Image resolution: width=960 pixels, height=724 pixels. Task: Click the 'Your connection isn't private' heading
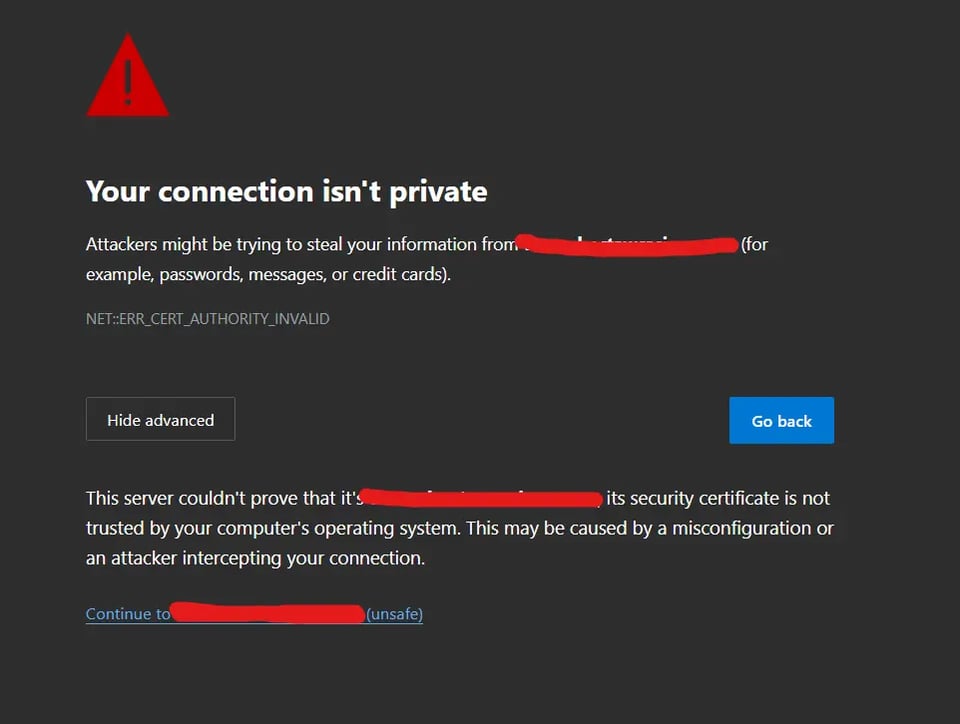tap(286, 191)
